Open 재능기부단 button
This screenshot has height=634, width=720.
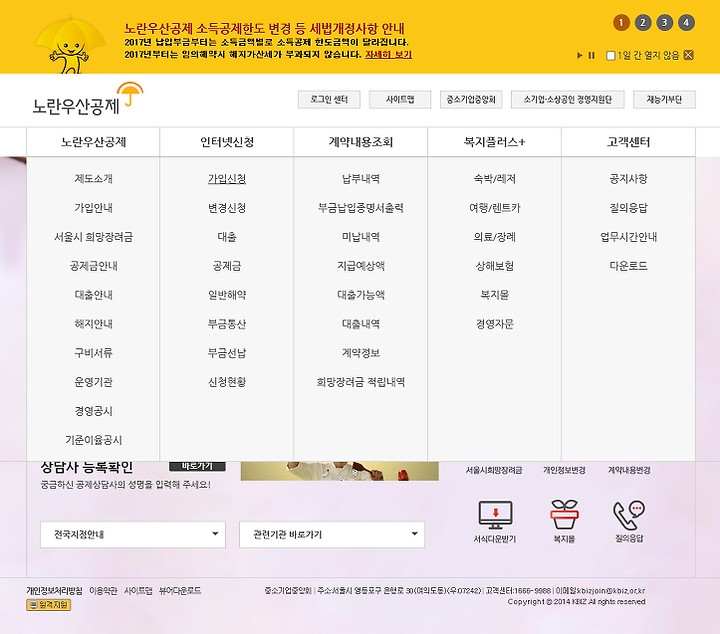pos(664,100)
